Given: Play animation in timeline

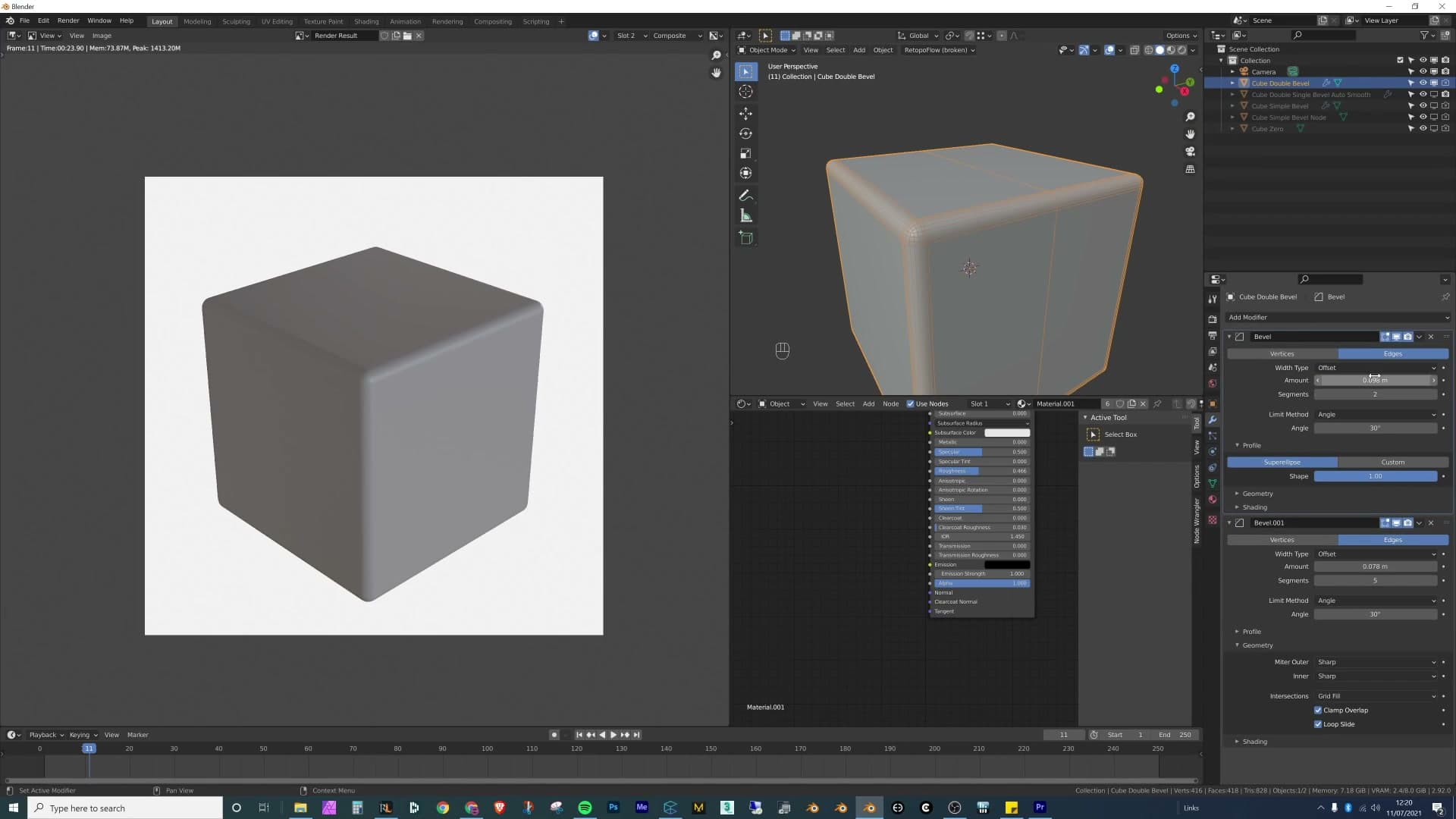Looking at the screenshot, I should (613, 735).
